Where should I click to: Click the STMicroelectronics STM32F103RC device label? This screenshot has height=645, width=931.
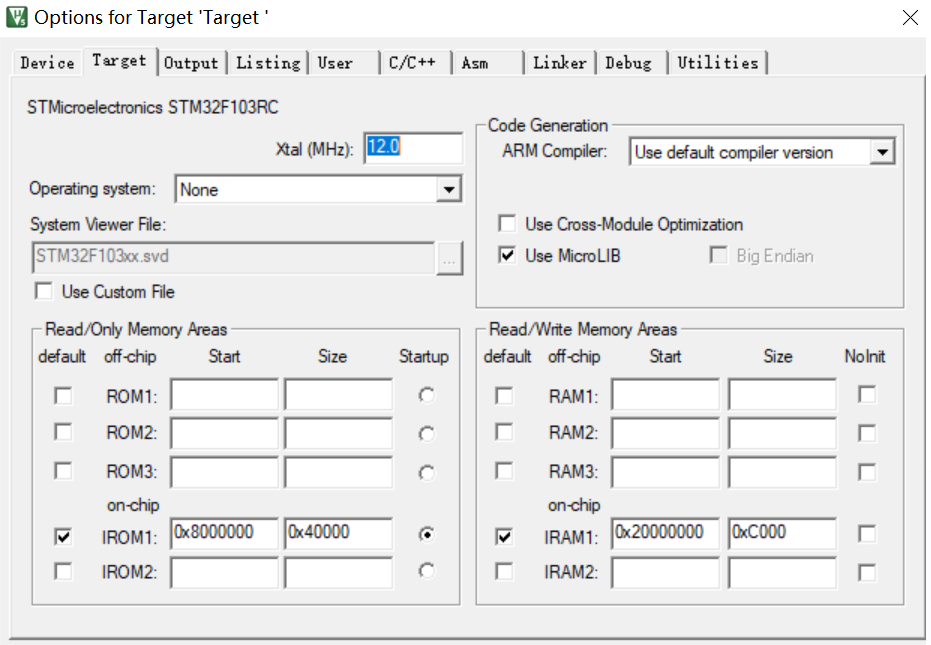pyautogui.click(x=153, y=108)
